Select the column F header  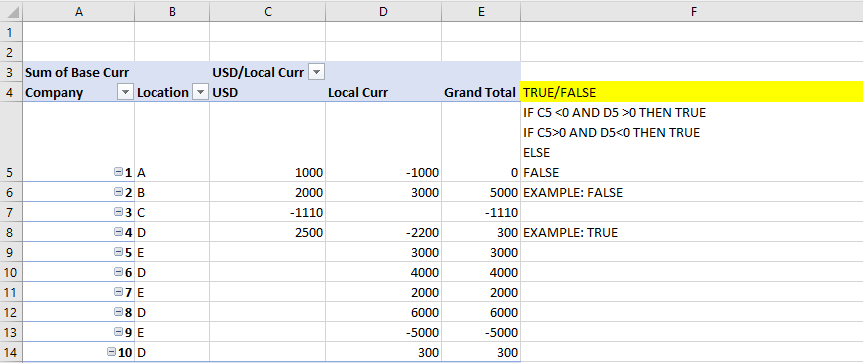pos(692,11)
